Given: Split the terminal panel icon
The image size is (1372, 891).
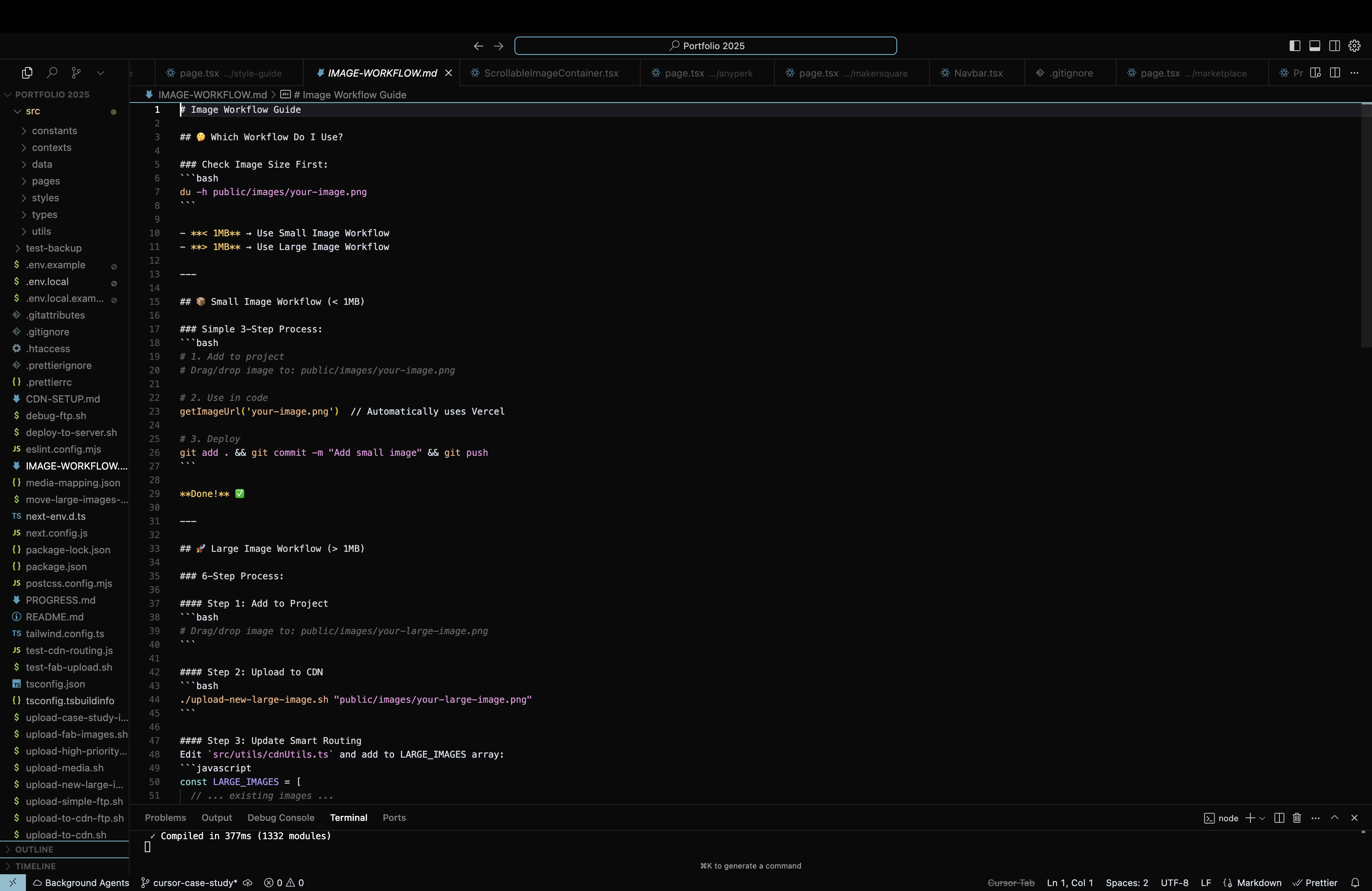Looking at the screenshot, I should click(1279, 818).
